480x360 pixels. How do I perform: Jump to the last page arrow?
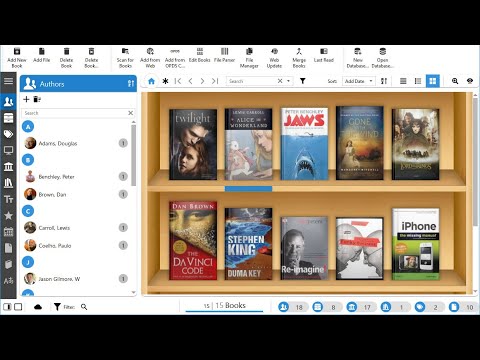tap(215, 81)
